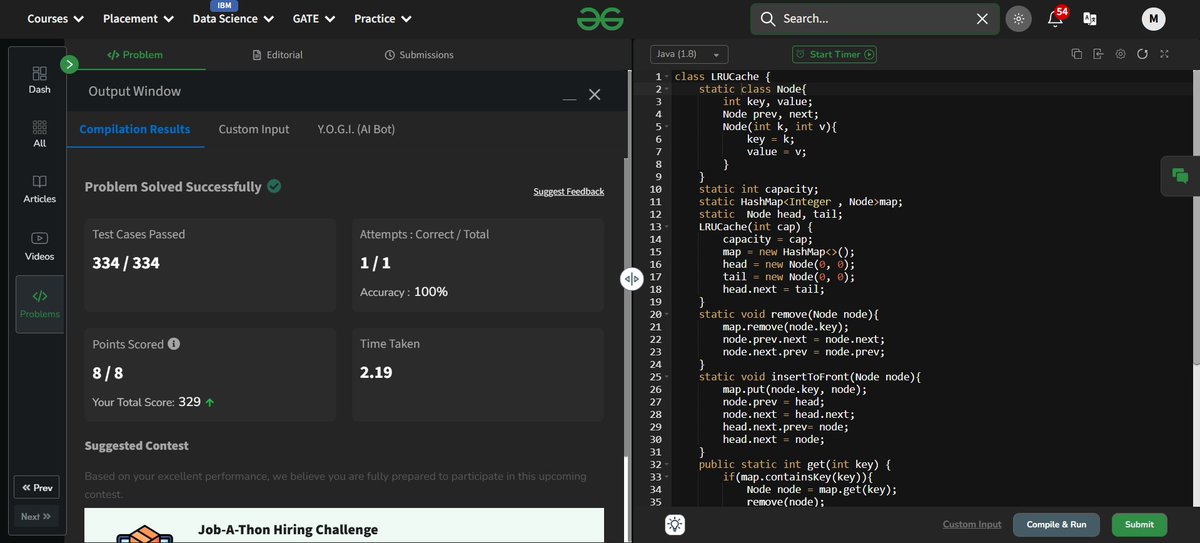Click Time Taken 2.19 value

point(376,373)
